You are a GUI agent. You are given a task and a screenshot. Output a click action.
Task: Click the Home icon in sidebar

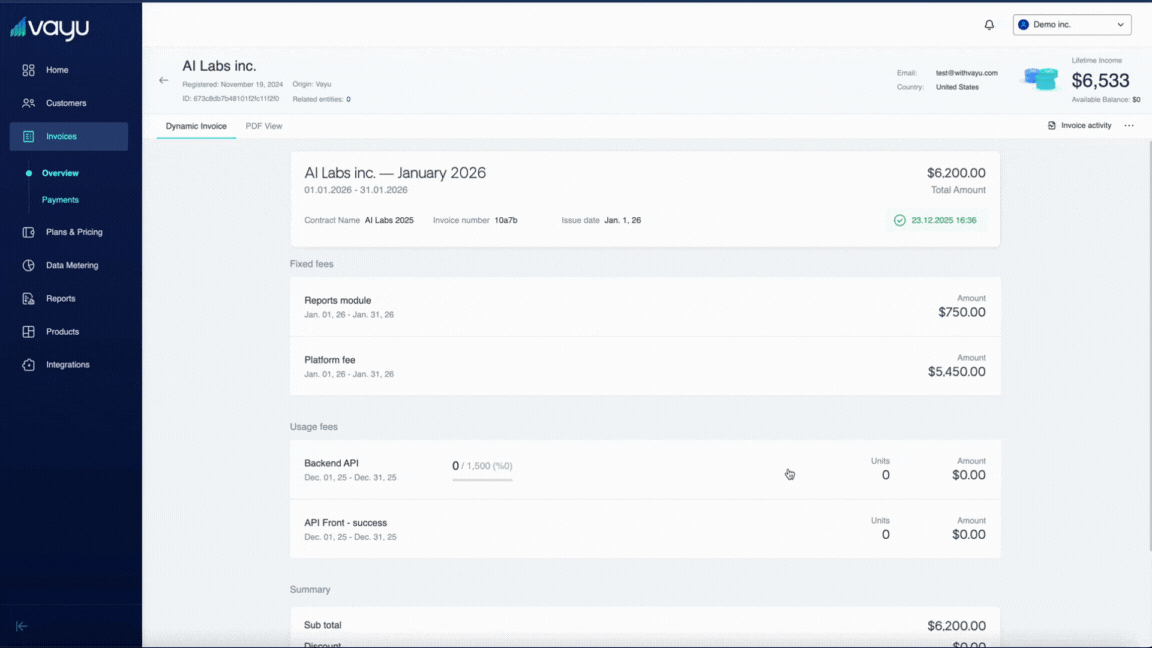28,70
